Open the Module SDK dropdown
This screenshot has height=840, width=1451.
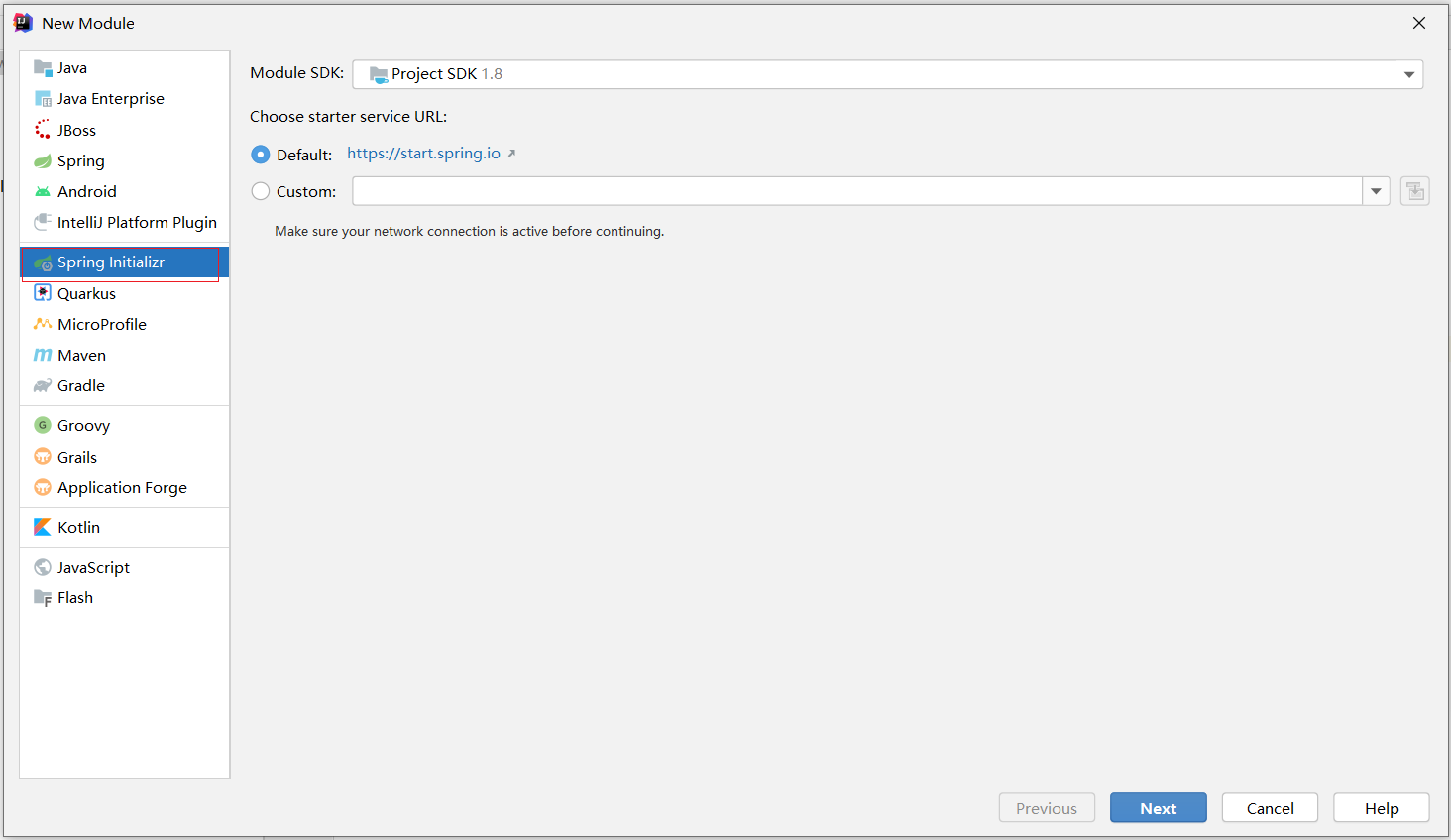(1408, 74)
